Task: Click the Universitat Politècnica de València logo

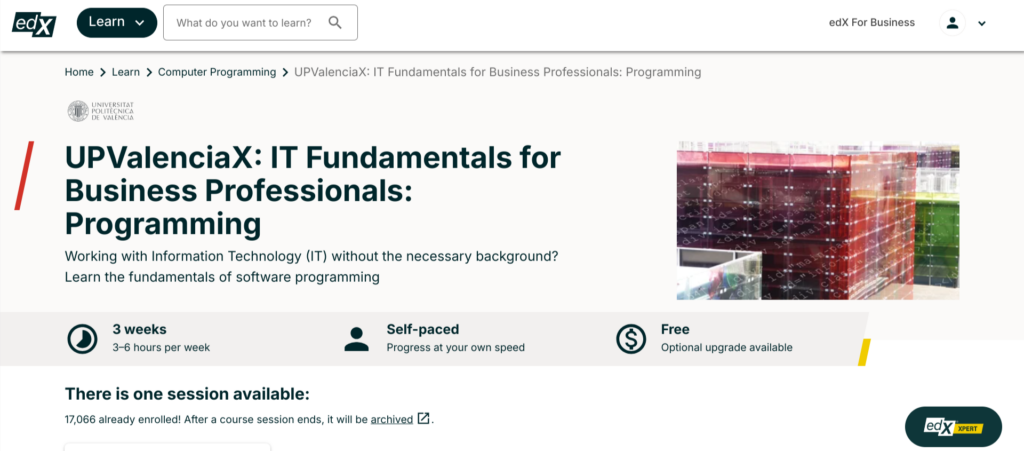Action: [x=100, y=111]
